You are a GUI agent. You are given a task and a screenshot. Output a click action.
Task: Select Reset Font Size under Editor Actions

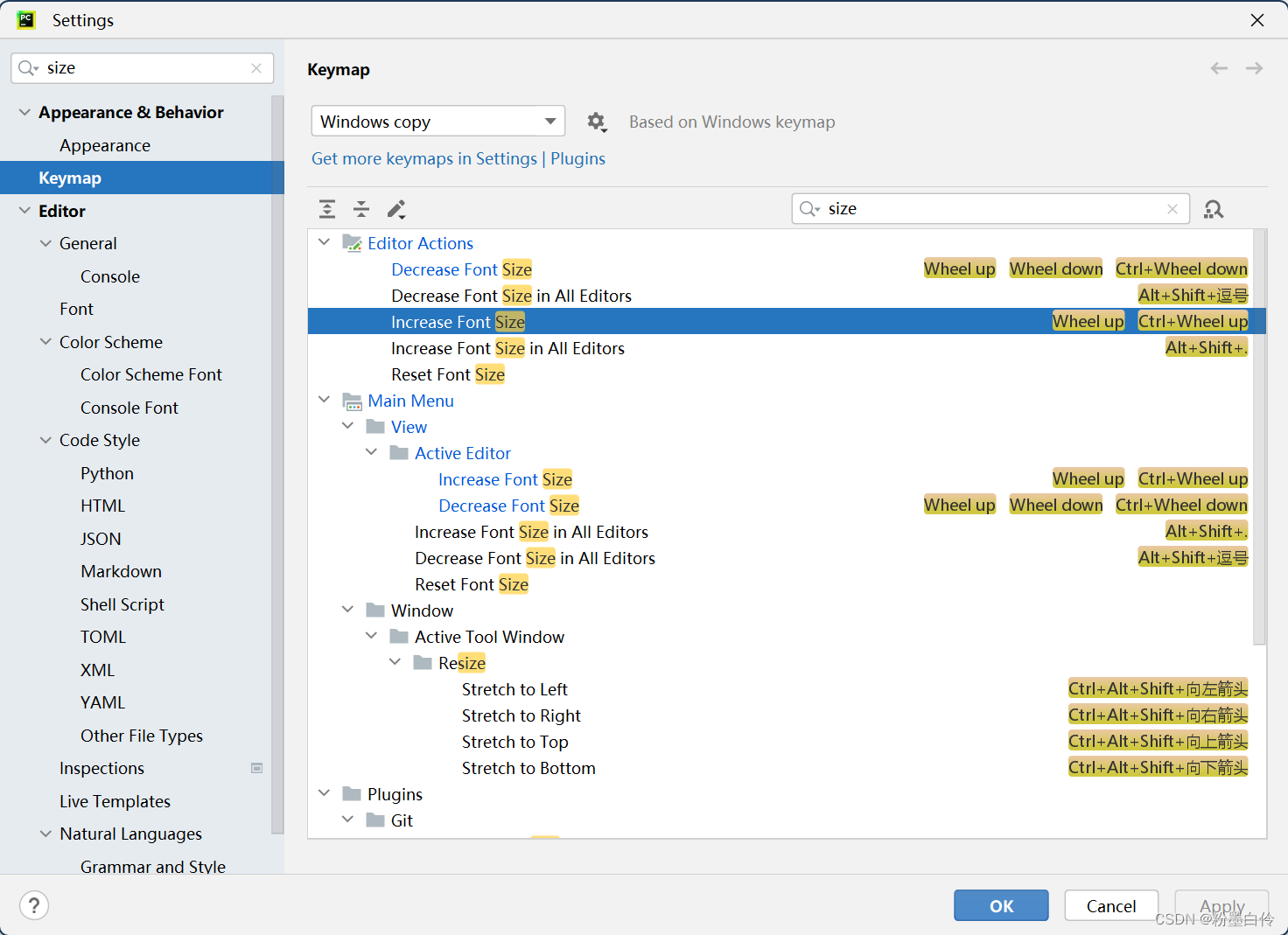click(448, 374)
